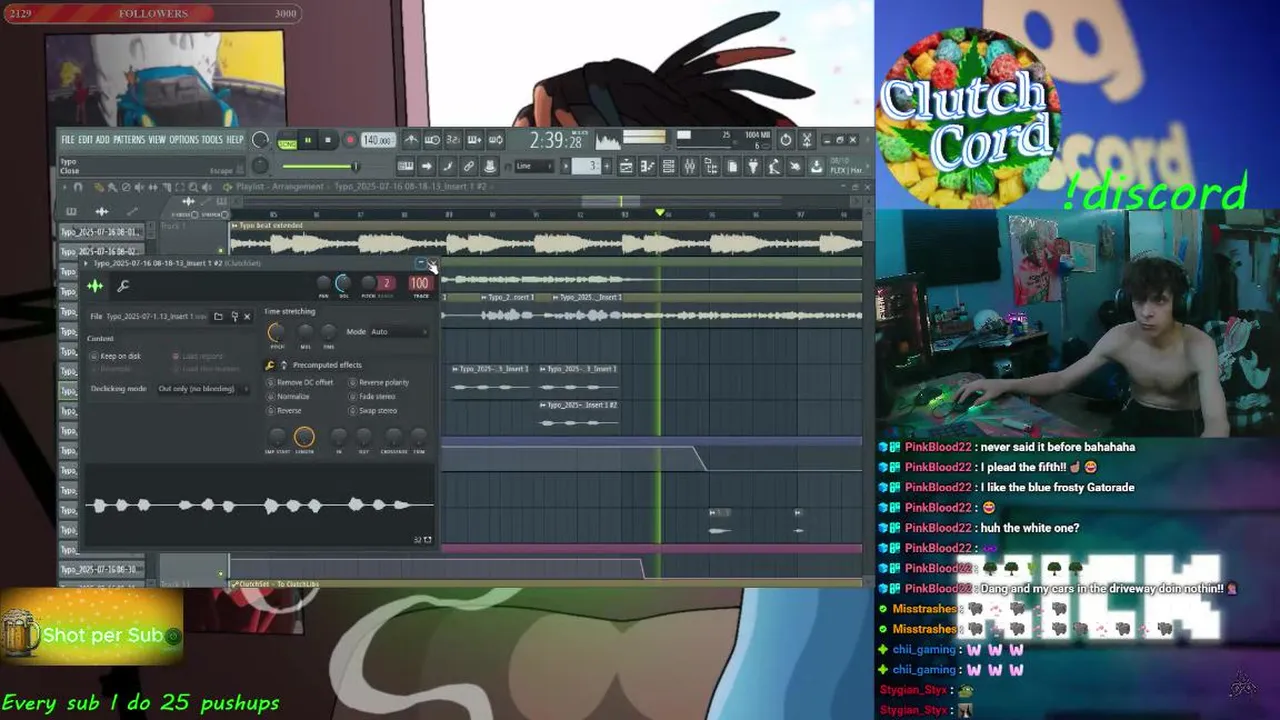Toggle wait for input to start
Image resolution: width=1280 pixels, height=720 pixels.
coord(432,140)
